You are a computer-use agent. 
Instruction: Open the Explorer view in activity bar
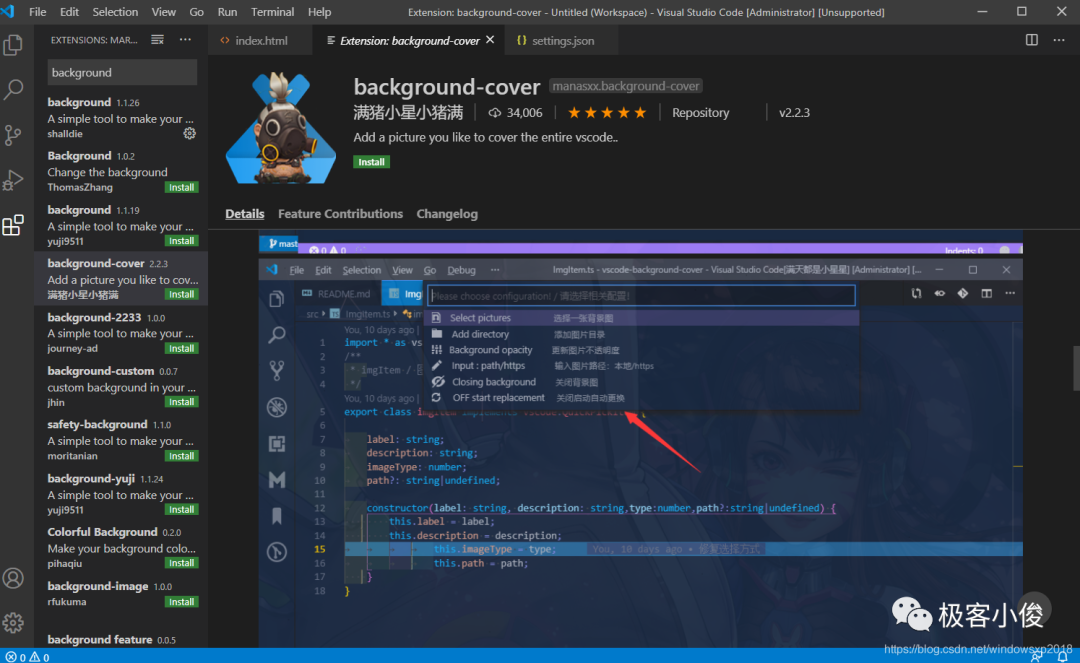pos(13,45)
